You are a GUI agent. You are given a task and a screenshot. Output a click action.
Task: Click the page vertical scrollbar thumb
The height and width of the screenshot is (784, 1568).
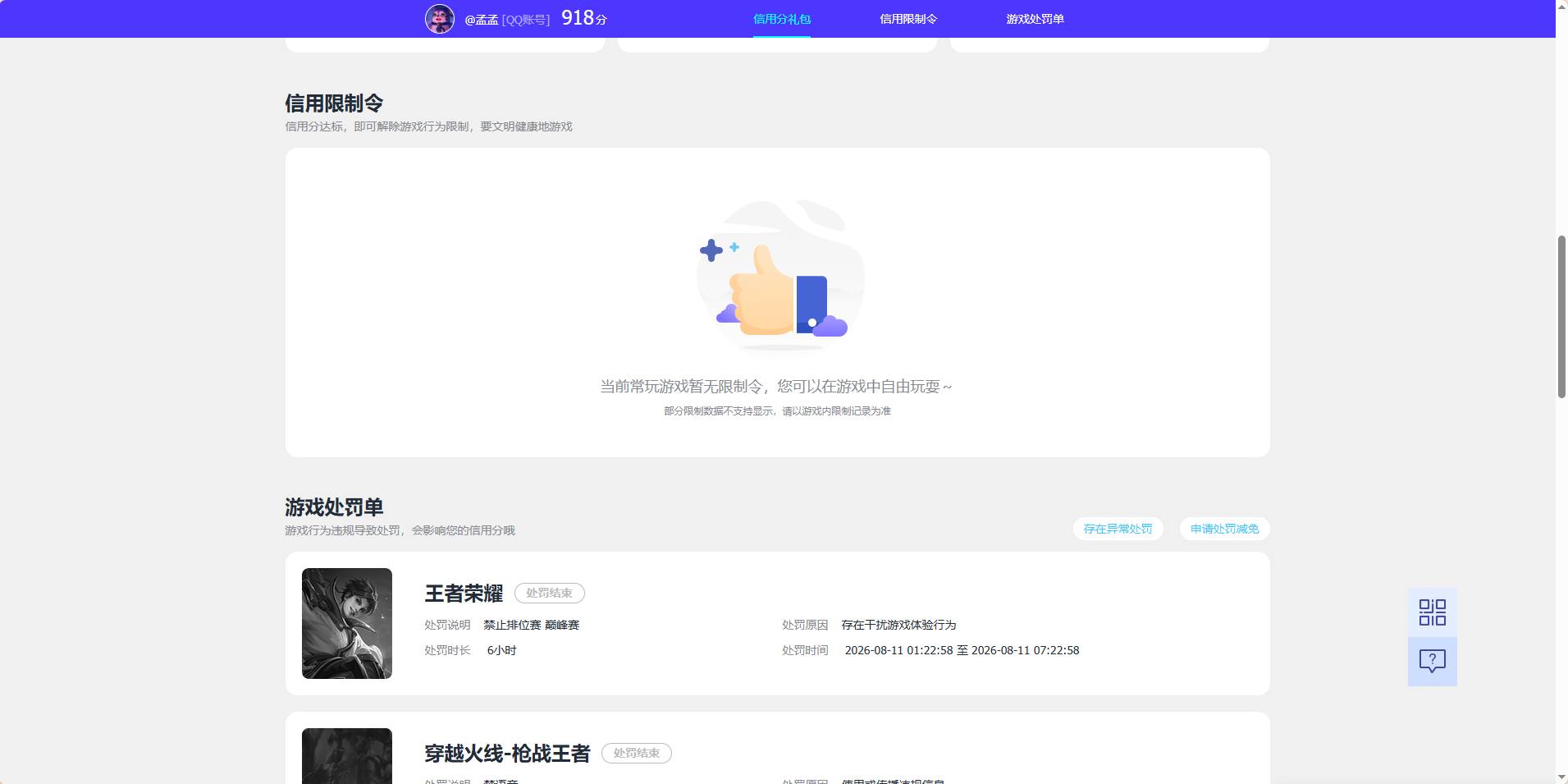click(1561, 316)
